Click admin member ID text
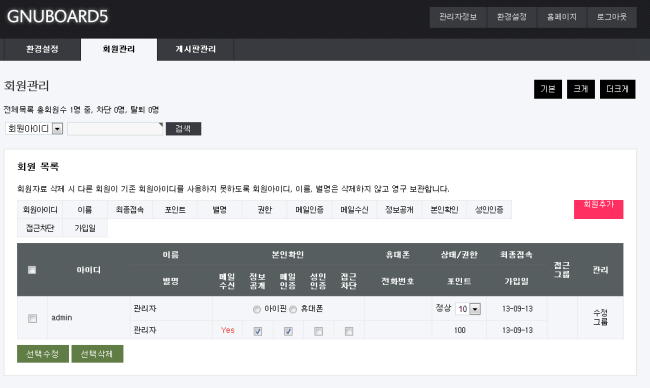Image resolution: width=650 pixels, height=388 pixels. [62, 318]
